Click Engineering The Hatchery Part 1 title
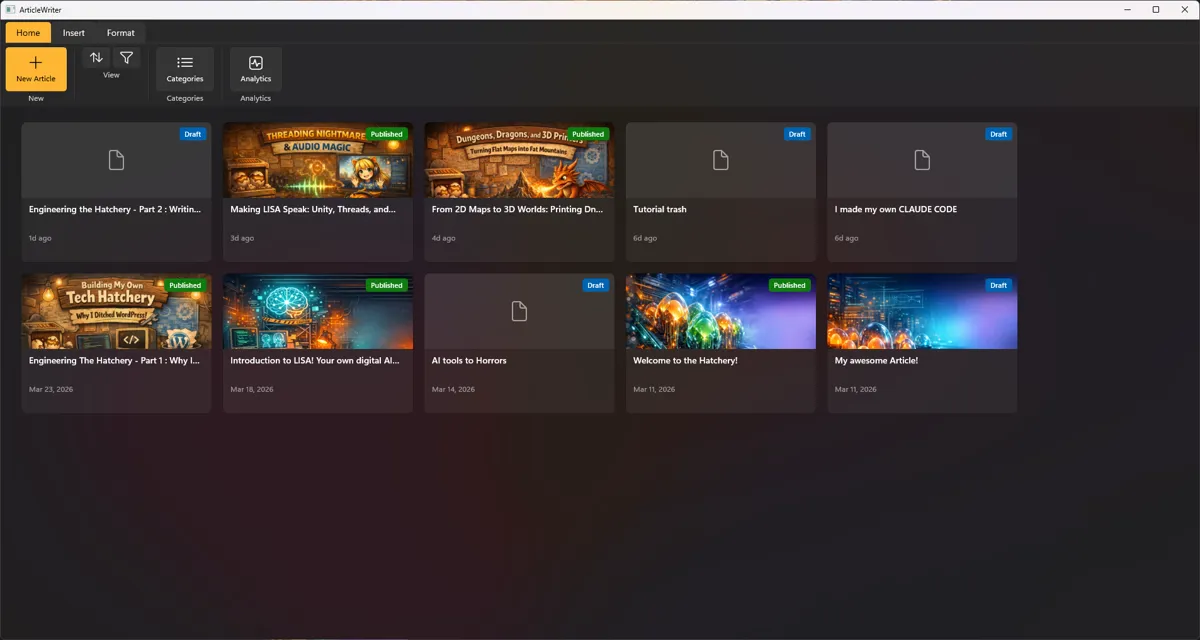The width and height of the screenshot is (1200, 640). point(114,361)
